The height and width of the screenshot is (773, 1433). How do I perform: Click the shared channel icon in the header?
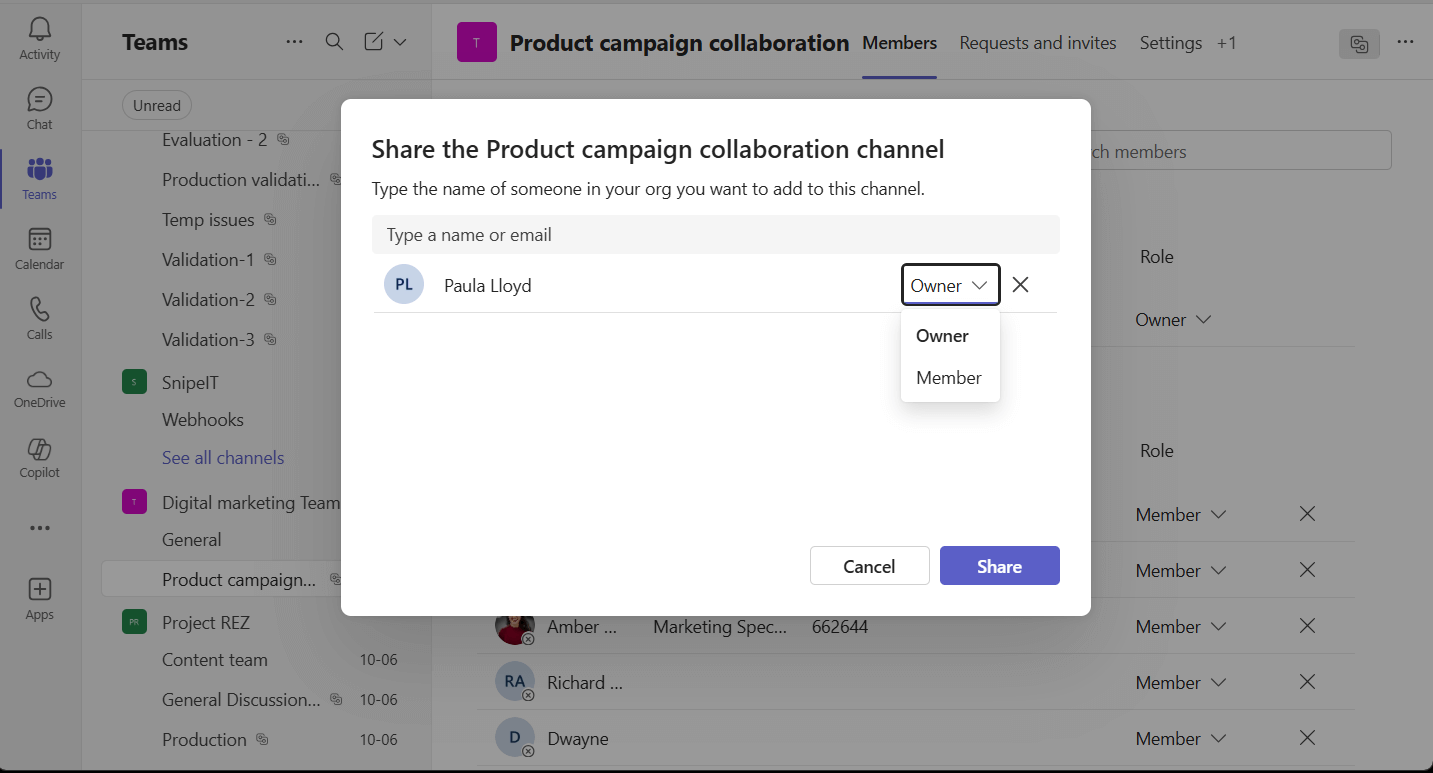tap(1359, 43)
